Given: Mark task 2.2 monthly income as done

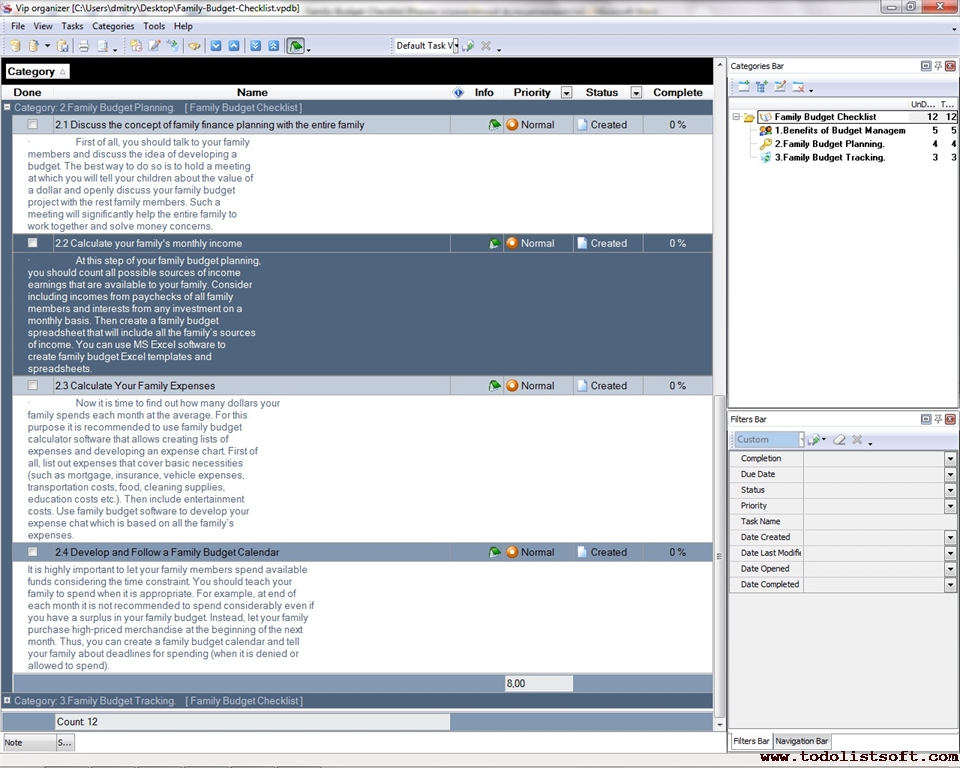Looking at the screenshot, I should pyautogui.click(x=33, y=243).
